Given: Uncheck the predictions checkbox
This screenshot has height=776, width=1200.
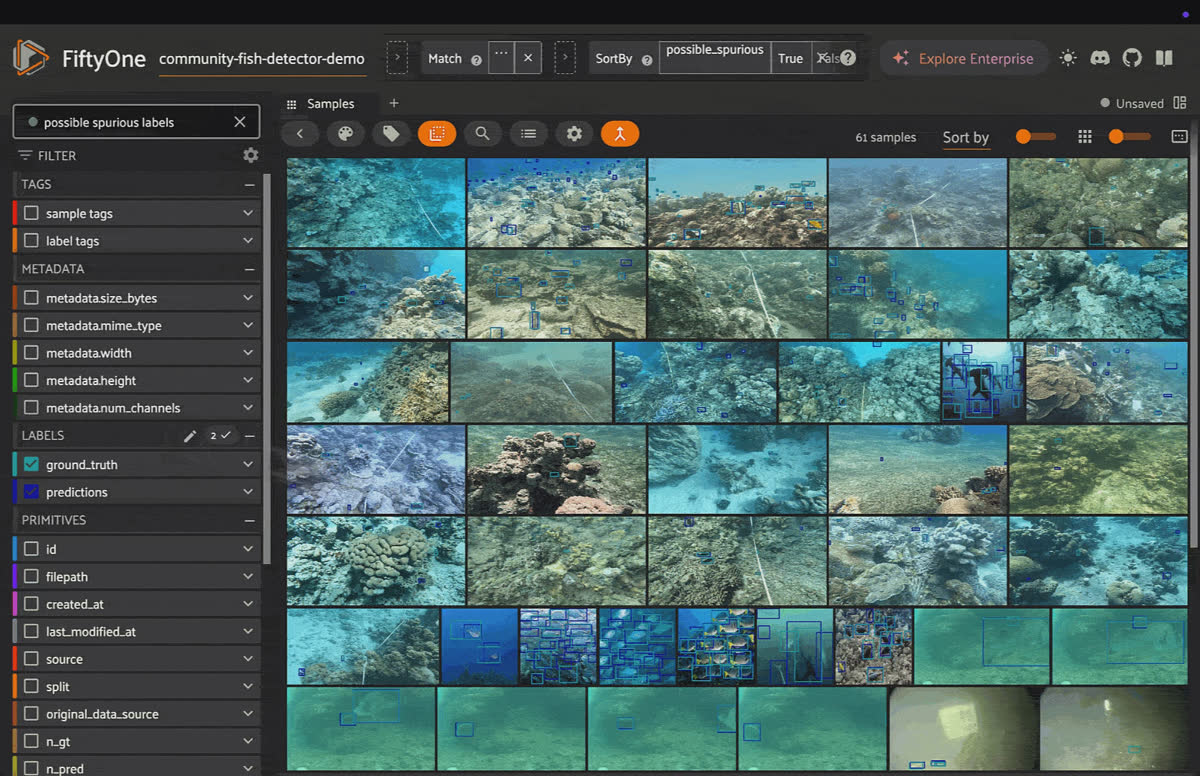Looking at the screenshot, I should click(32, 492).
